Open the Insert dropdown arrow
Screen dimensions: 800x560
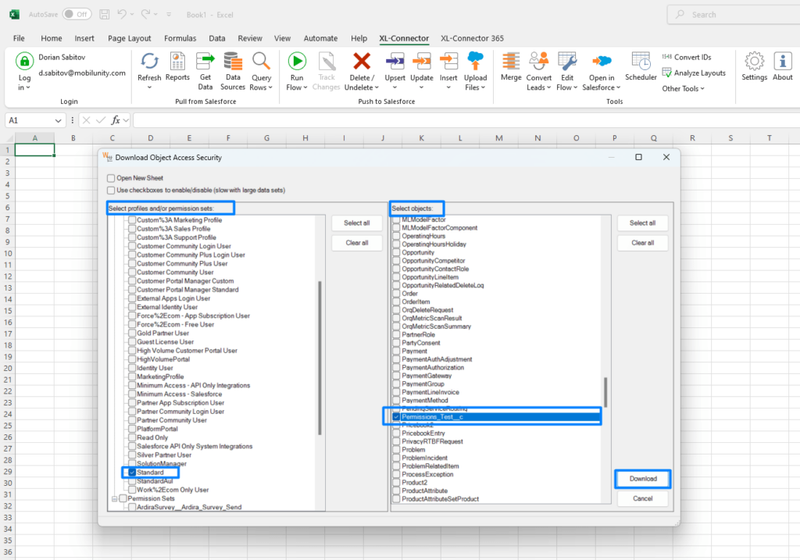[448, 87]
